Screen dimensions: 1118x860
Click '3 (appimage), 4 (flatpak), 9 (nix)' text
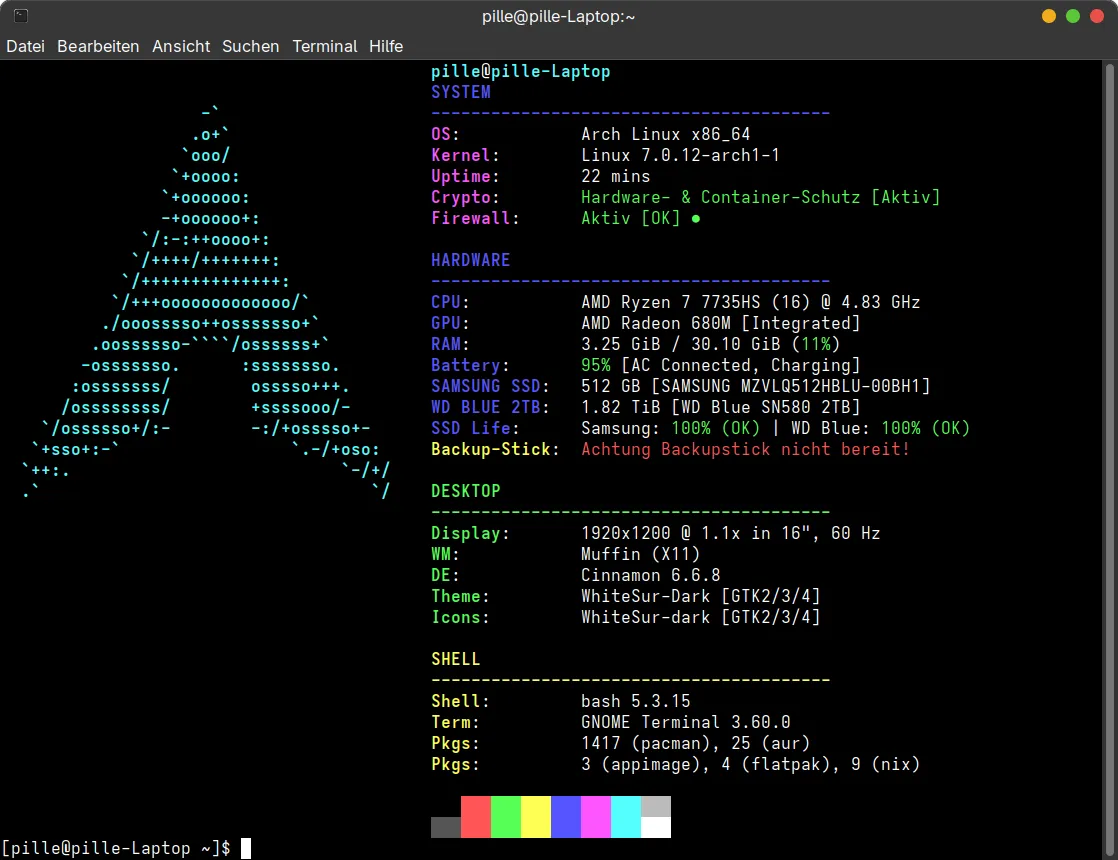750,764
